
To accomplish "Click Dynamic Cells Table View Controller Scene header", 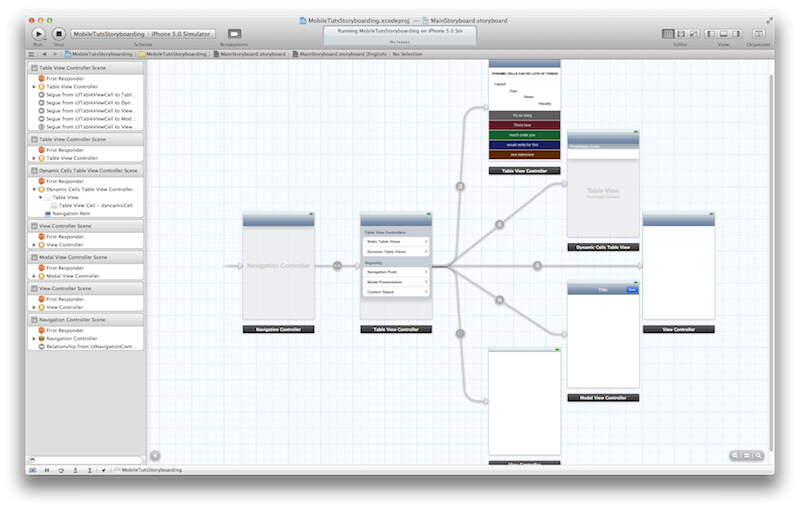I will (x=85, y=170).
